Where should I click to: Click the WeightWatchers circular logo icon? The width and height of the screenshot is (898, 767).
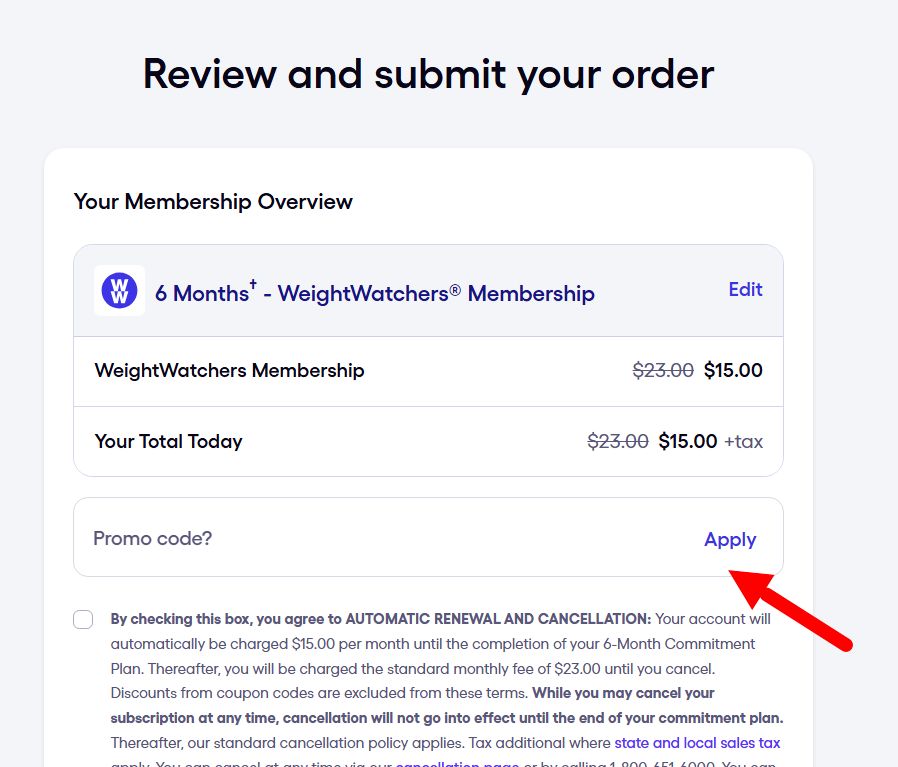pyautogui.click(x=119, y=291)
